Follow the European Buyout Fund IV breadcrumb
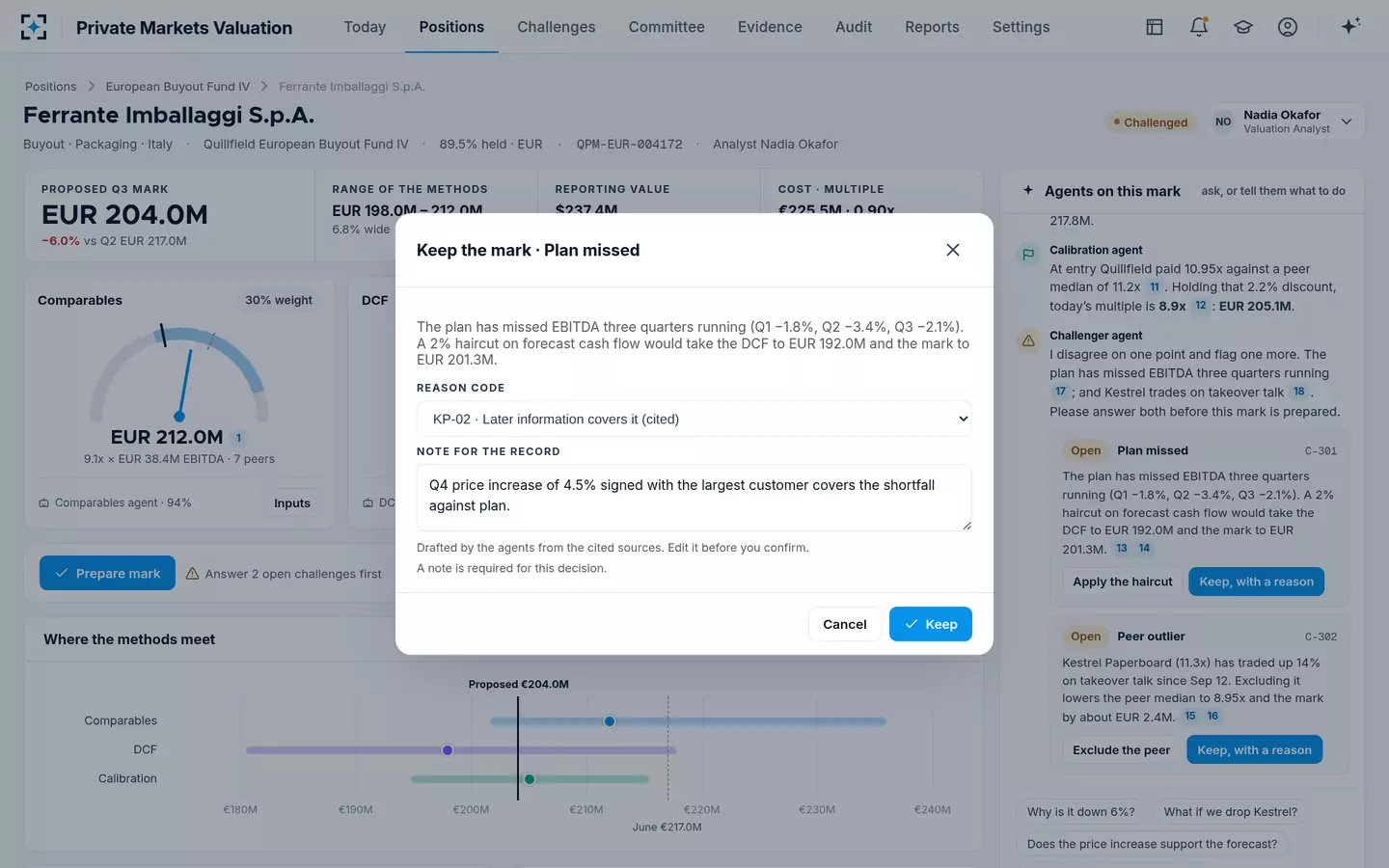 [x=177, y=87]
